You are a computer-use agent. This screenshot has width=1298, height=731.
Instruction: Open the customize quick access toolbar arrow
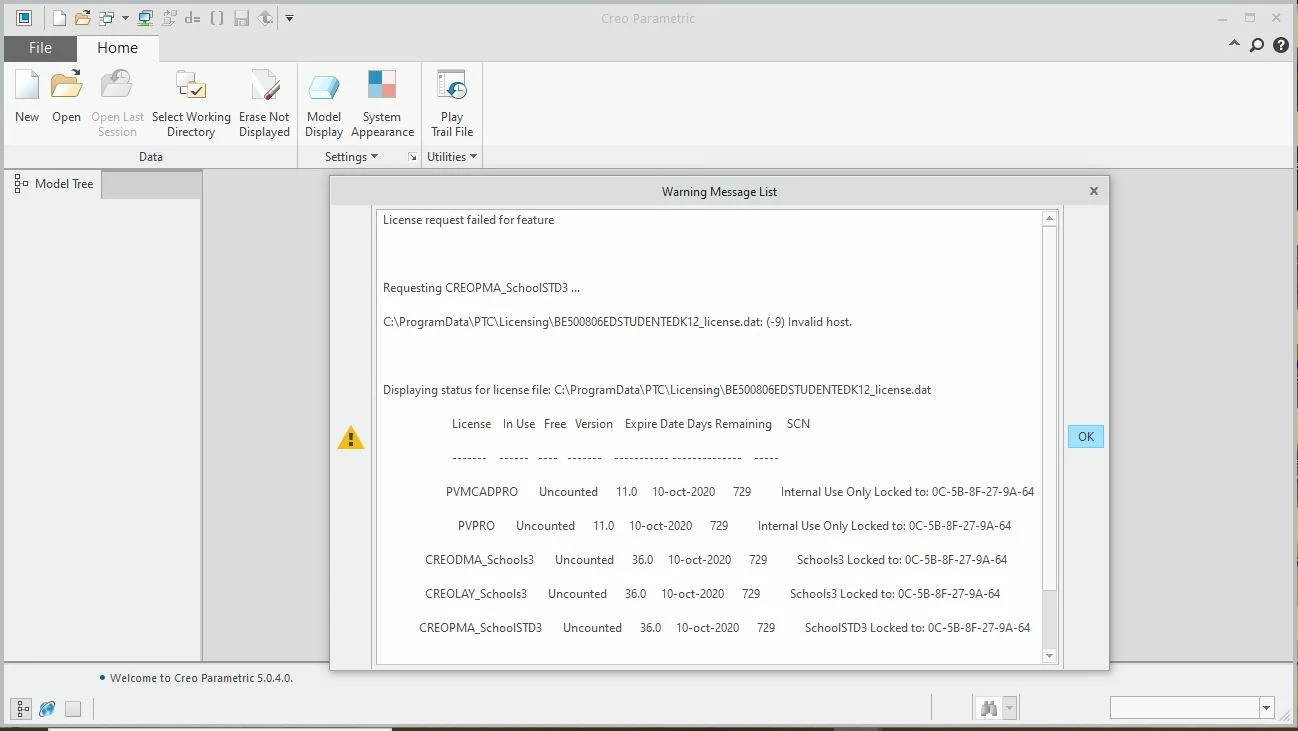tap(289, 18)
